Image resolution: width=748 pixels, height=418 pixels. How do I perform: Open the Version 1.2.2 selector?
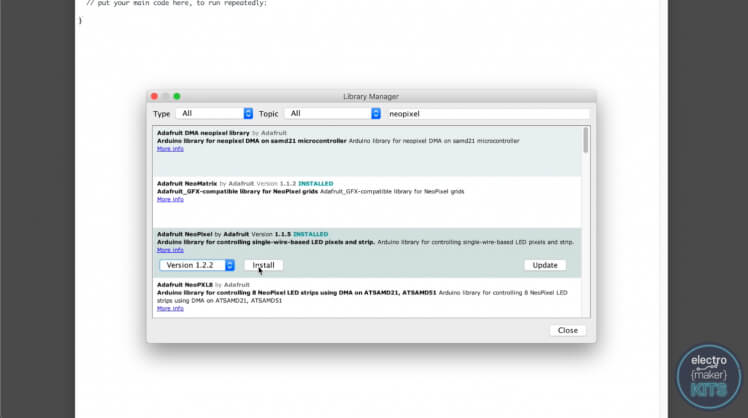click(x=197, y=265)
